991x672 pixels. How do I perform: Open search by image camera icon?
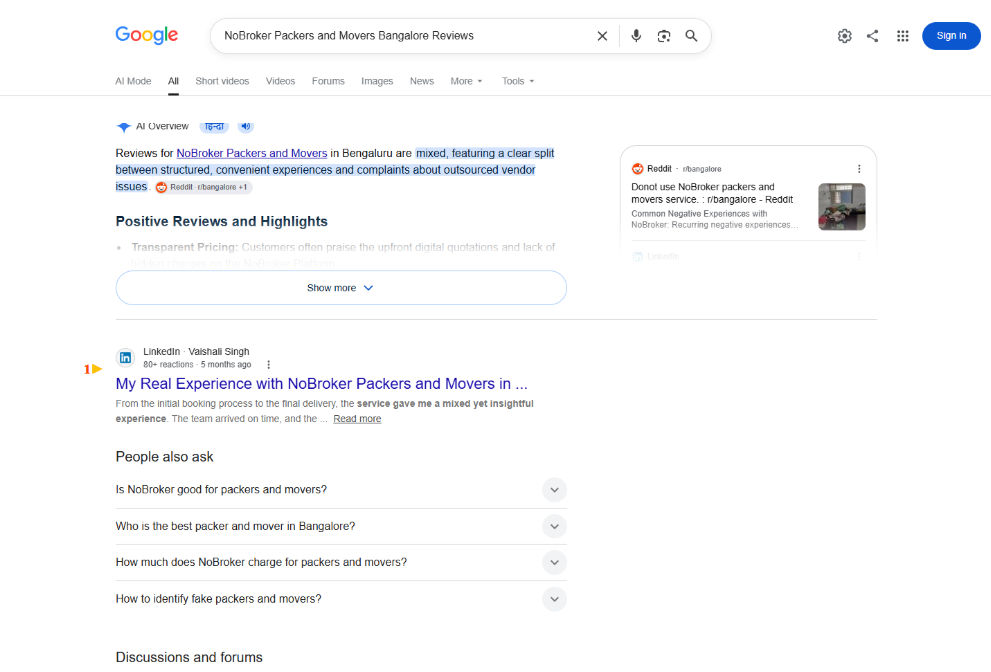(x=664, y=36)
